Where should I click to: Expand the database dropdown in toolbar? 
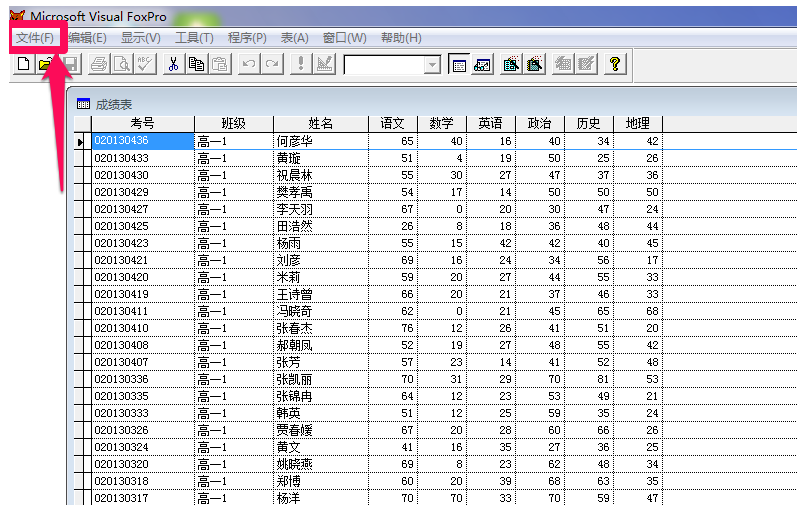click(x=432, y=64)
